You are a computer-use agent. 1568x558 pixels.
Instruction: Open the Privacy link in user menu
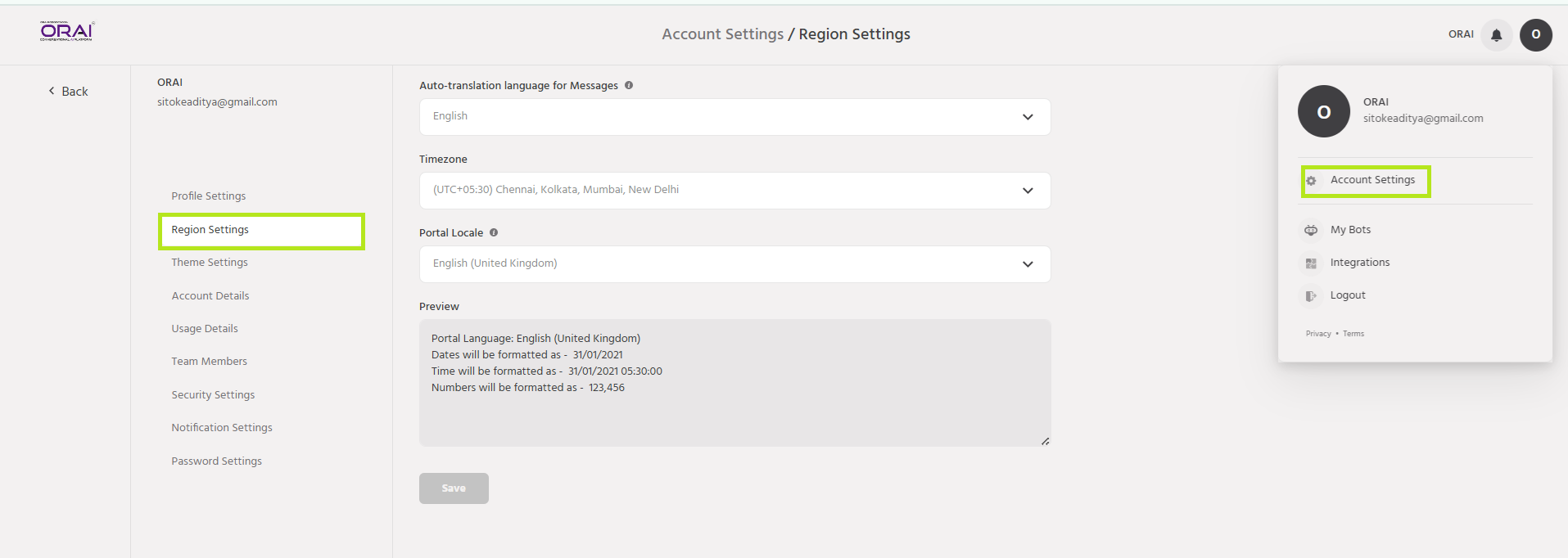[x=1317, y=334]
